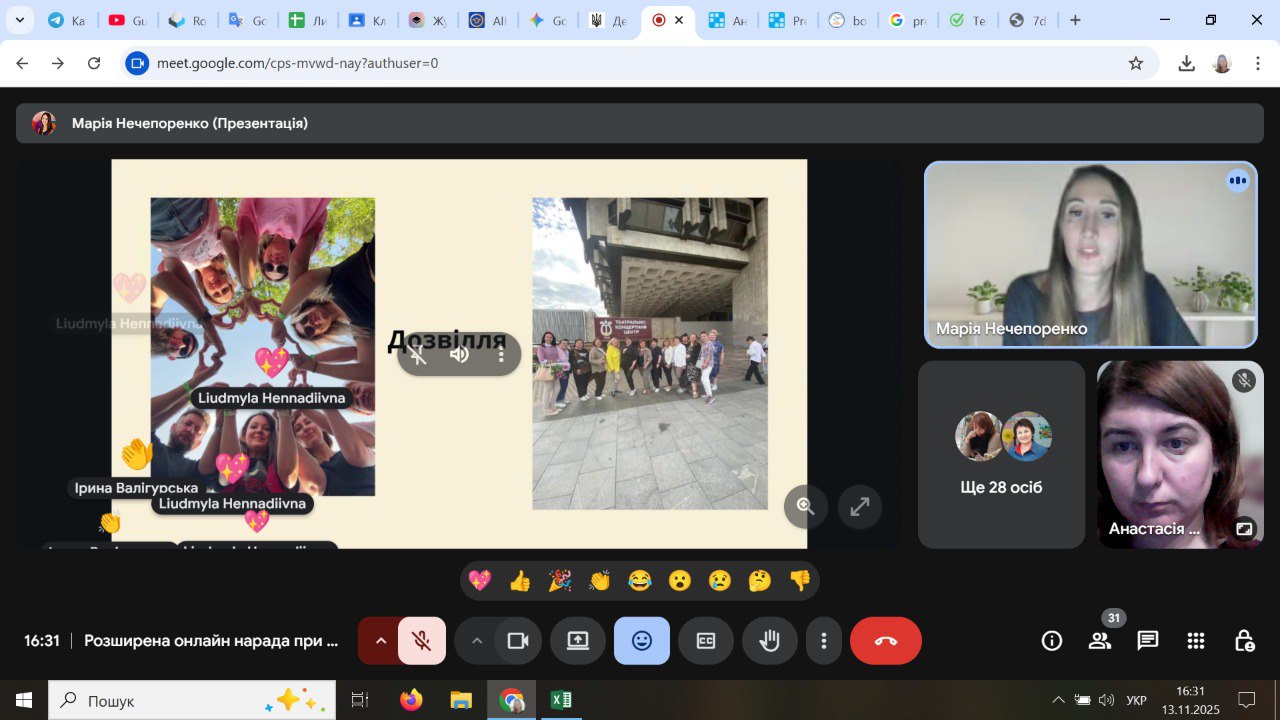Click the present screen button
The width and height of the screenshot is (1280, 720).
coord(578,641)
